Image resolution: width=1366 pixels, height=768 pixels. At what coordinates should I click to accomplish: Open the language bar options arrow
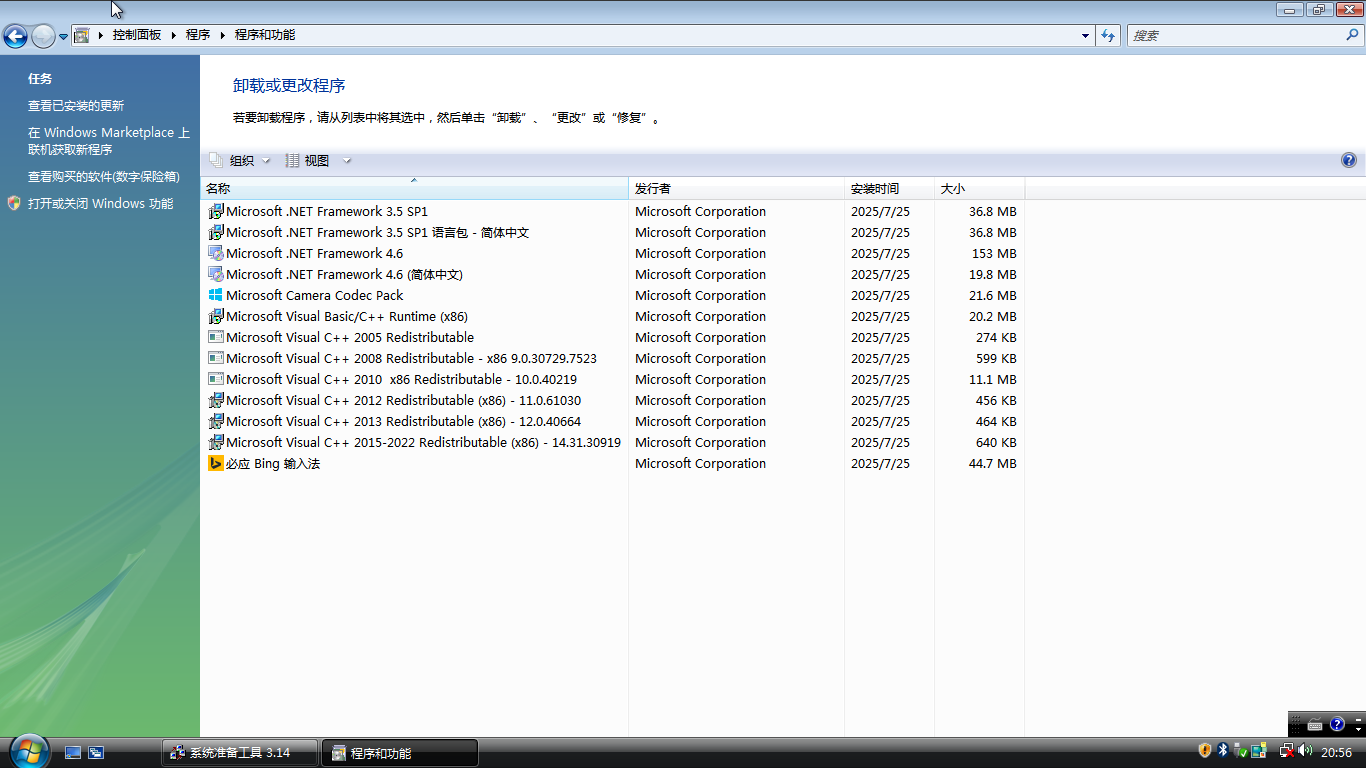1359,729
